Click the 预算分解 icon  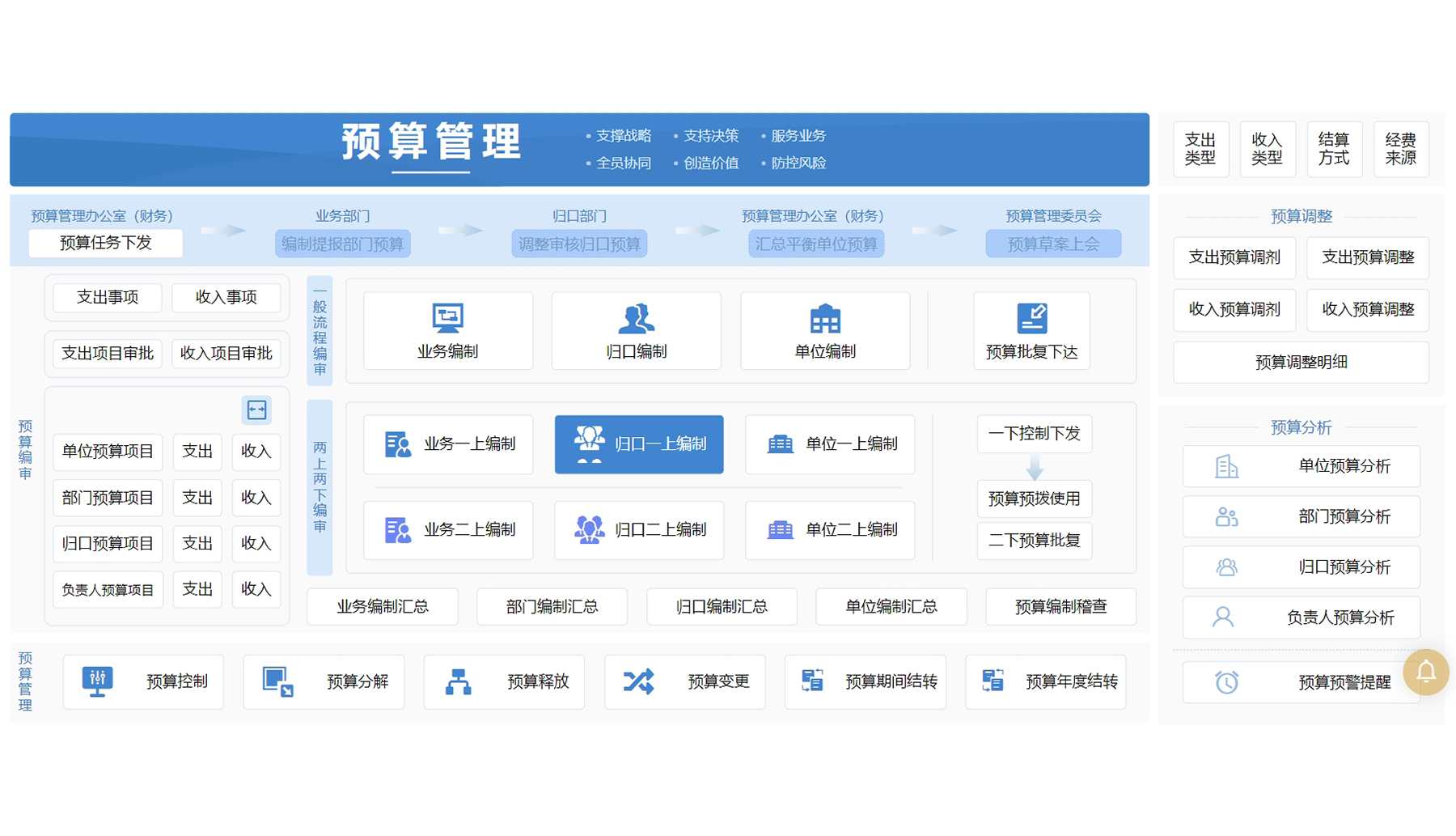click(277, 681)
